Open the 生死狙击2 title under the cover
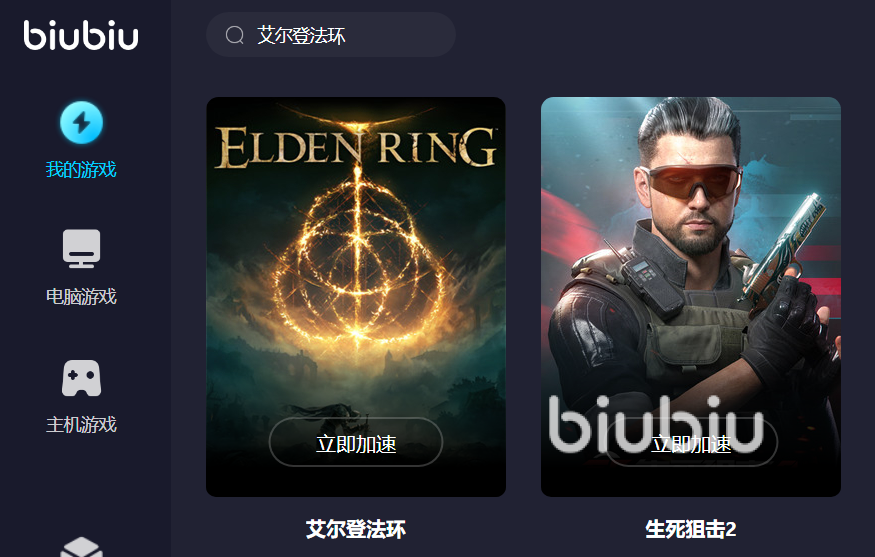The width and height of the screenshot is (875, 557). click(691, 529)
